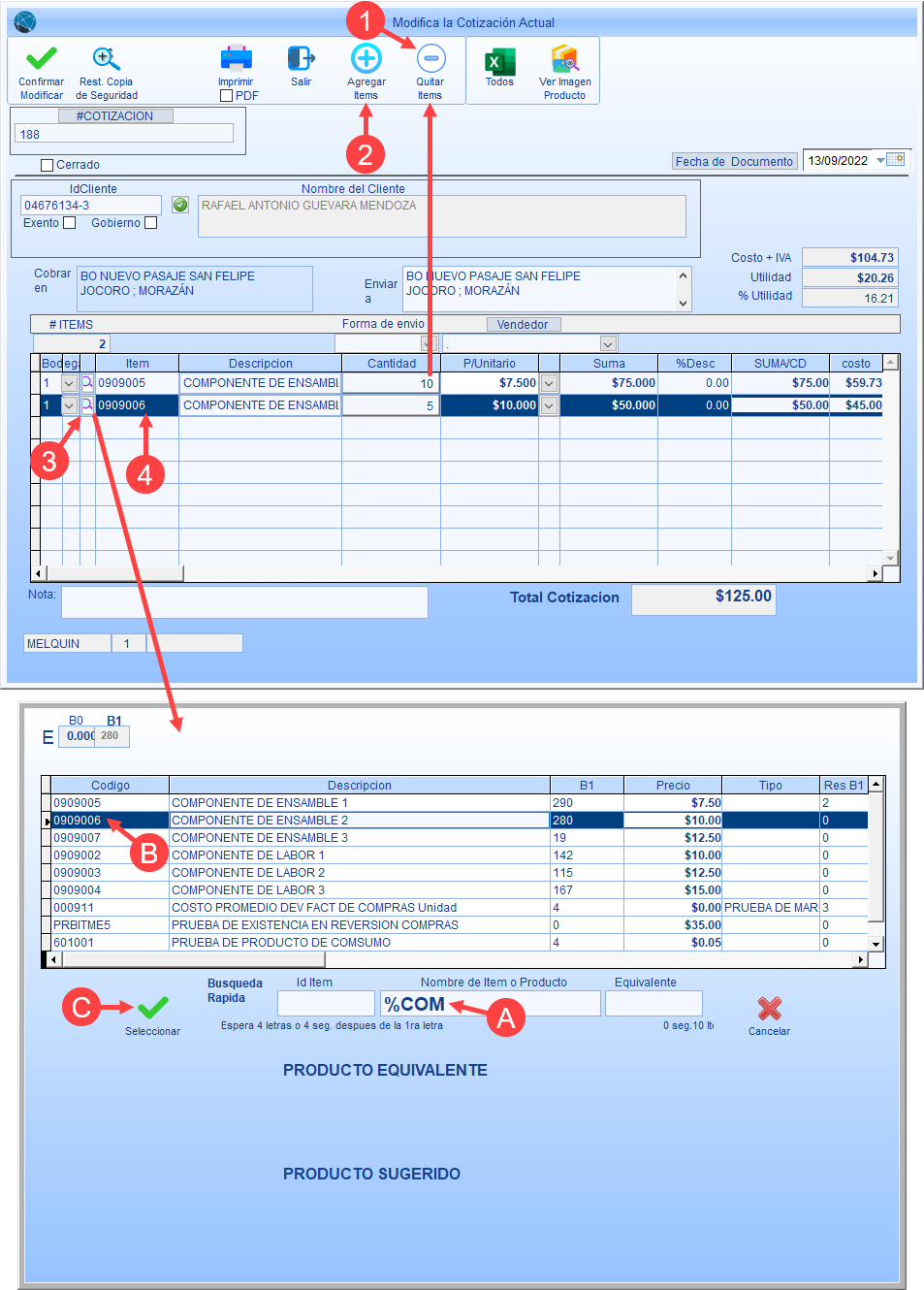The width and height of the screenshot is (924, 1290).
Task: Open P/Unitario dropdown for $7.500 row
Action: (x=549, y=383)
